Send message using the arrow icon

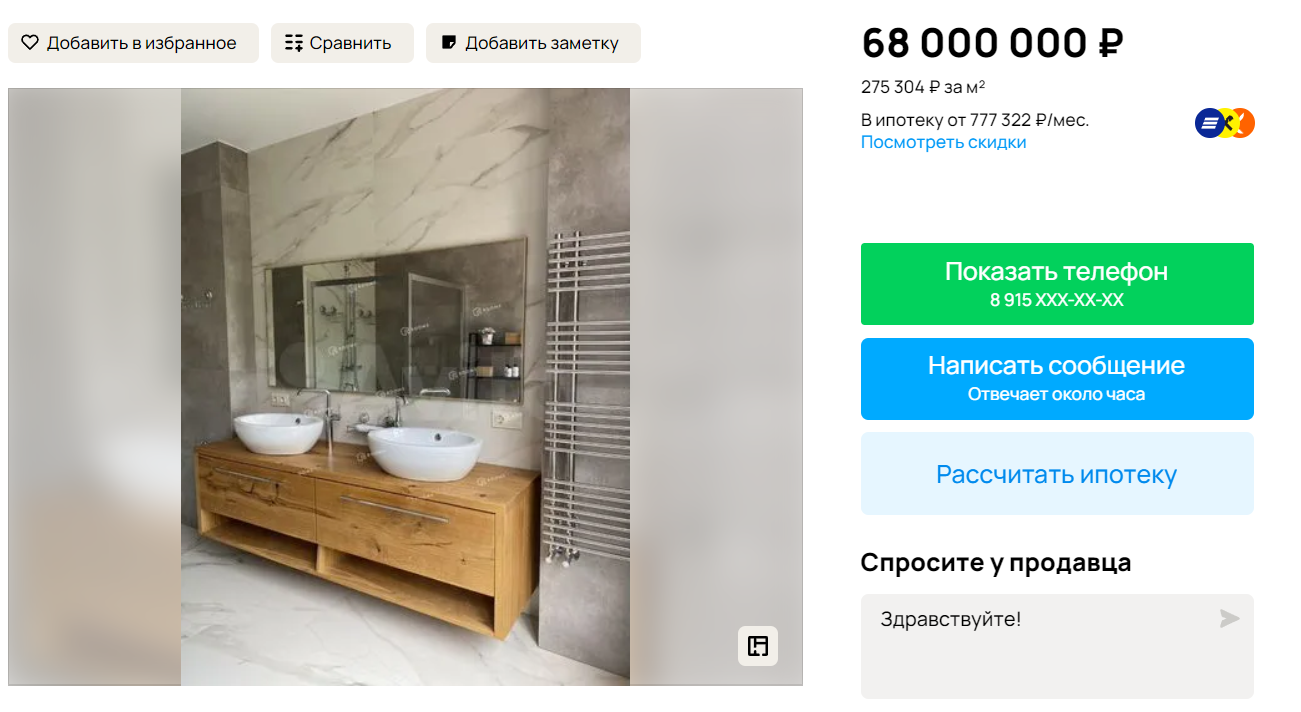click(x=1229, y=619)
